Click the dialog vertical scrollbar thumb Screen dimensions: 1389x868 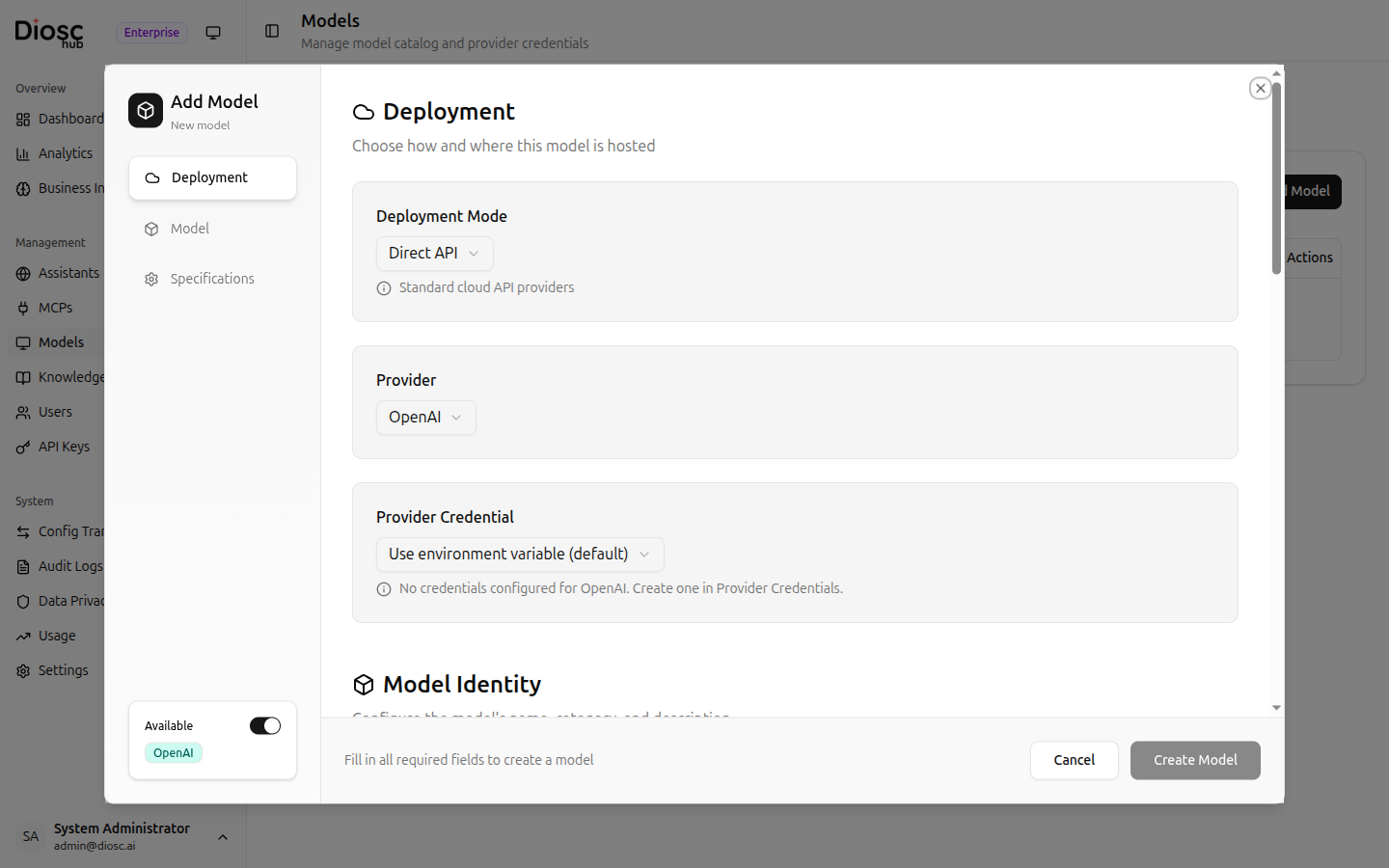coord(1276,178)
